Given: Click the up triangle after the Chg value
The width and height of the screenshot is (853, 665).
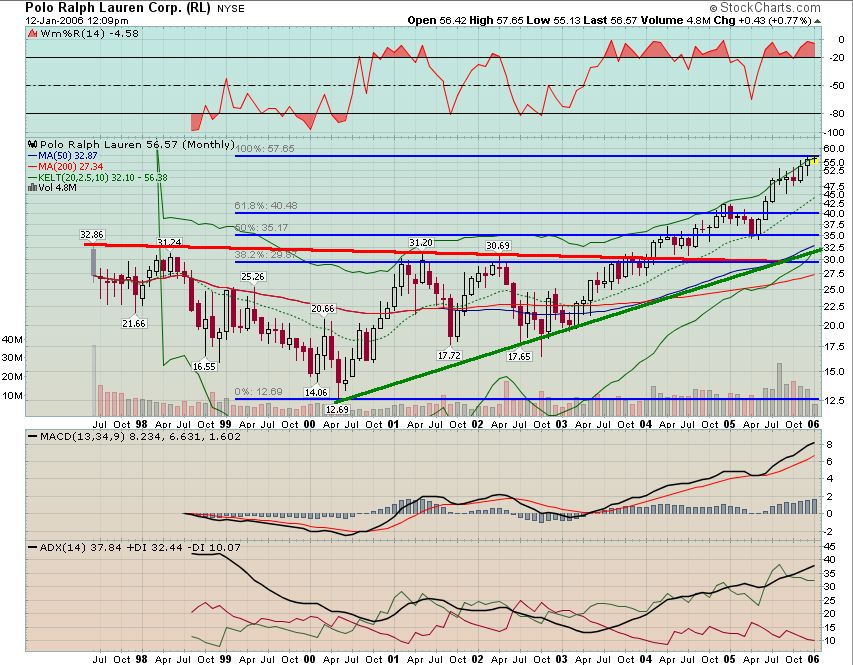Looking at the screenshot, I should coord(818,21).
